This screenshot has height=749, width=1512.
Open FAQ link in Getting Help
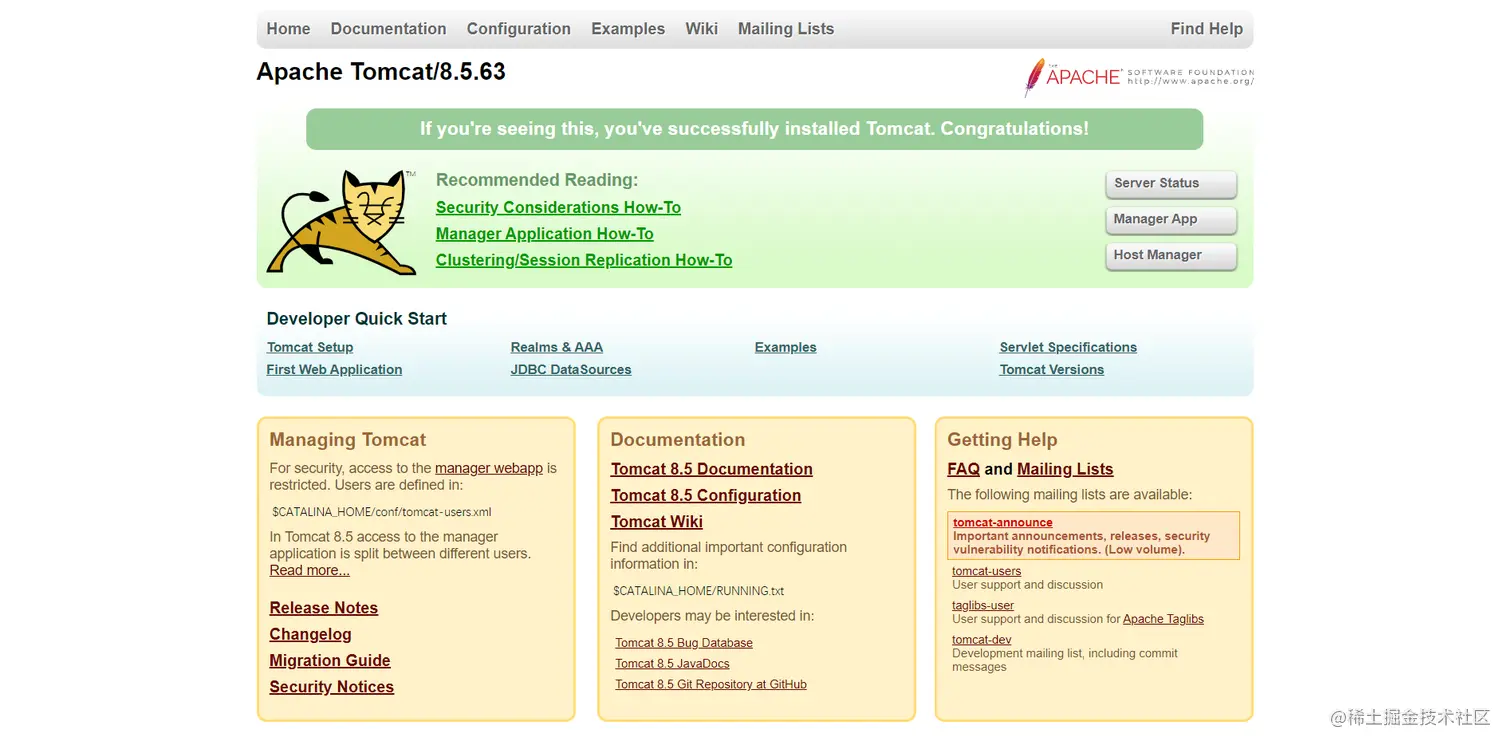pos(964,469)
